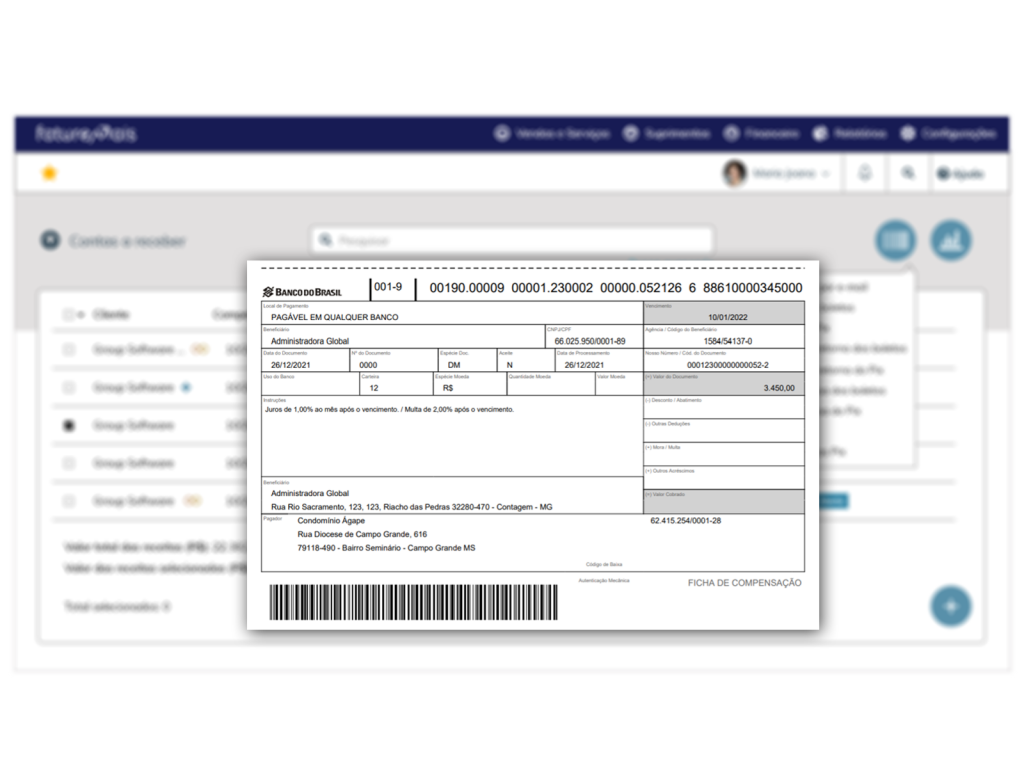1024x768 pixels.
Task: Open the Suprimentos menu
Action: (x=666, y=134)
